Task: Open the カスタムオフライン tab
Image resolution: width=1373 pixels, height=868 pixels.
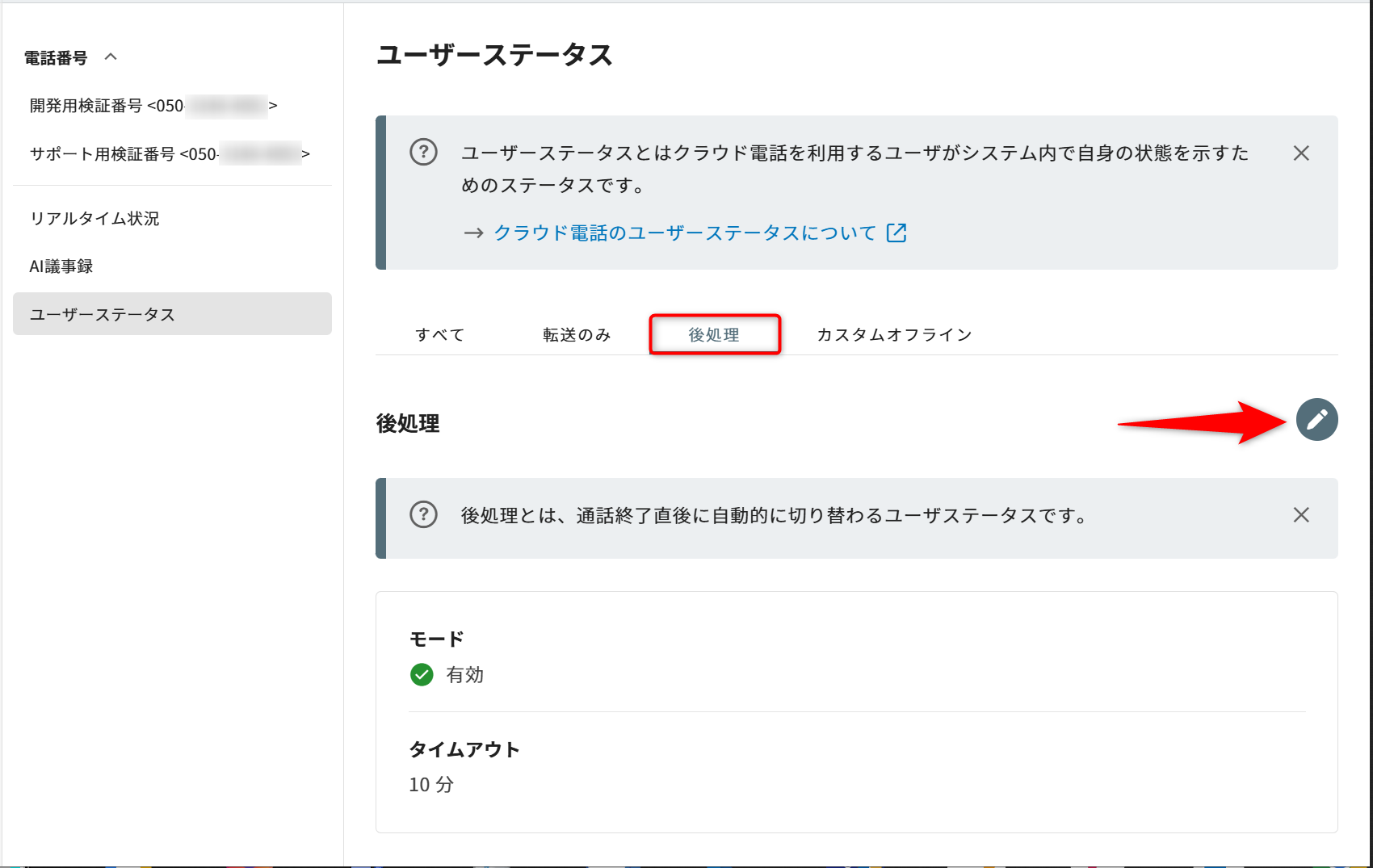Action: pyautogui.click(x=894, y=335)
